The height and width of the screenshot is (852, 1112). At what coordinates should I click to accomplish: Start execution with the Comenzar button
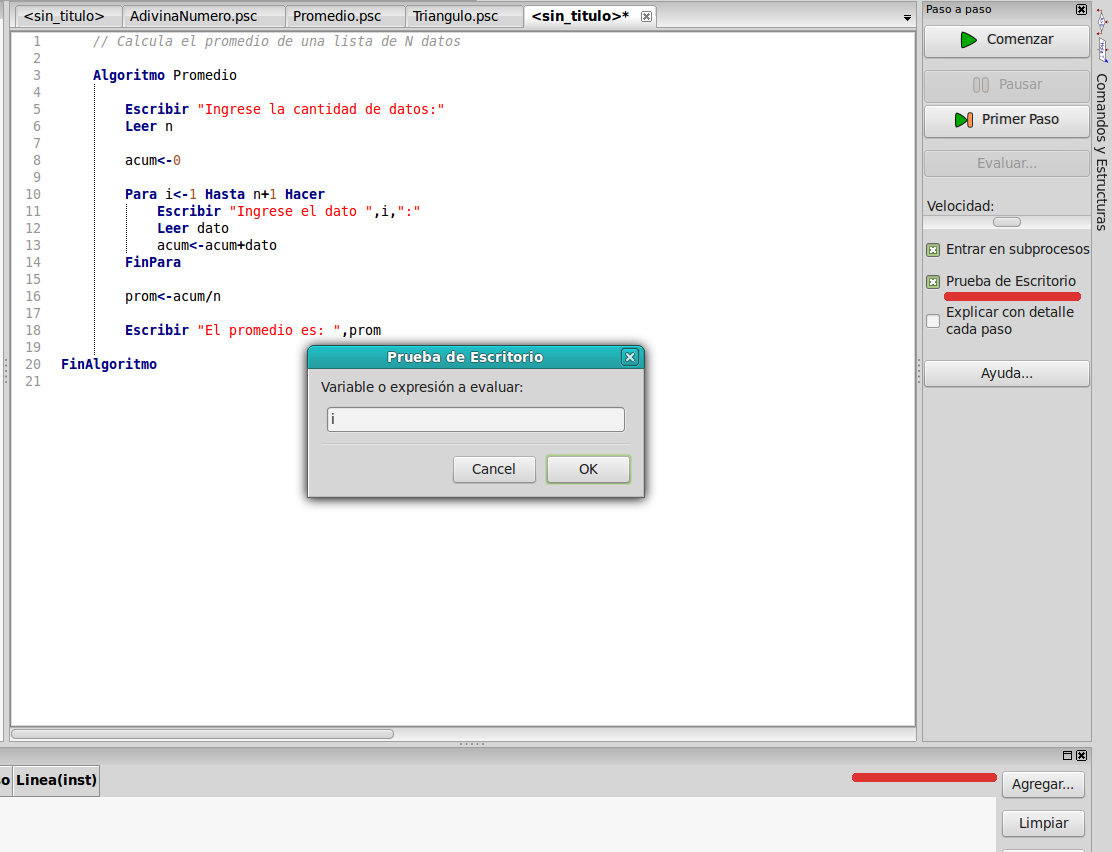point(1006,40)
